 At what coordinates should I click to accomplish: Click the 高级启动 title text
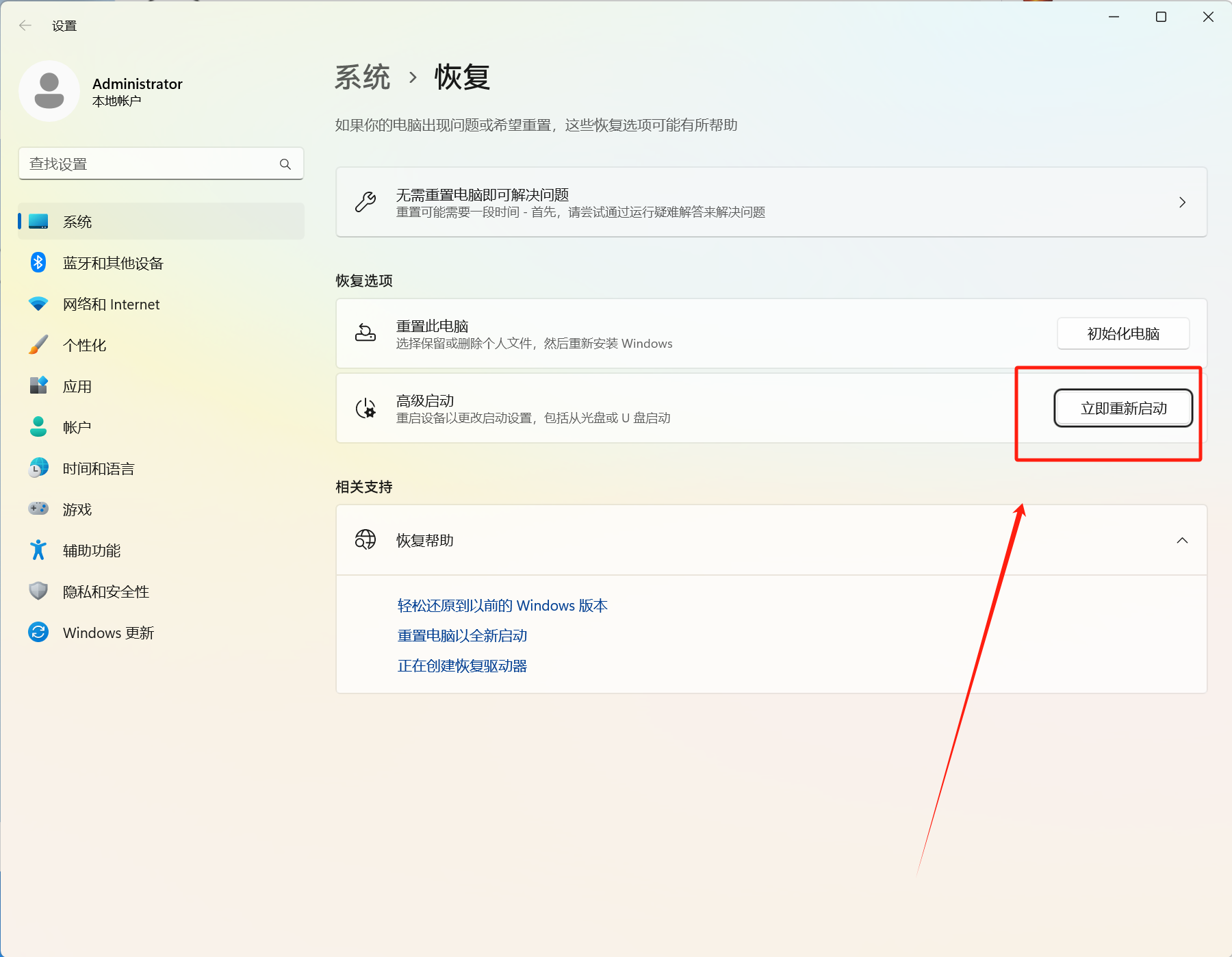click(425, 400)
